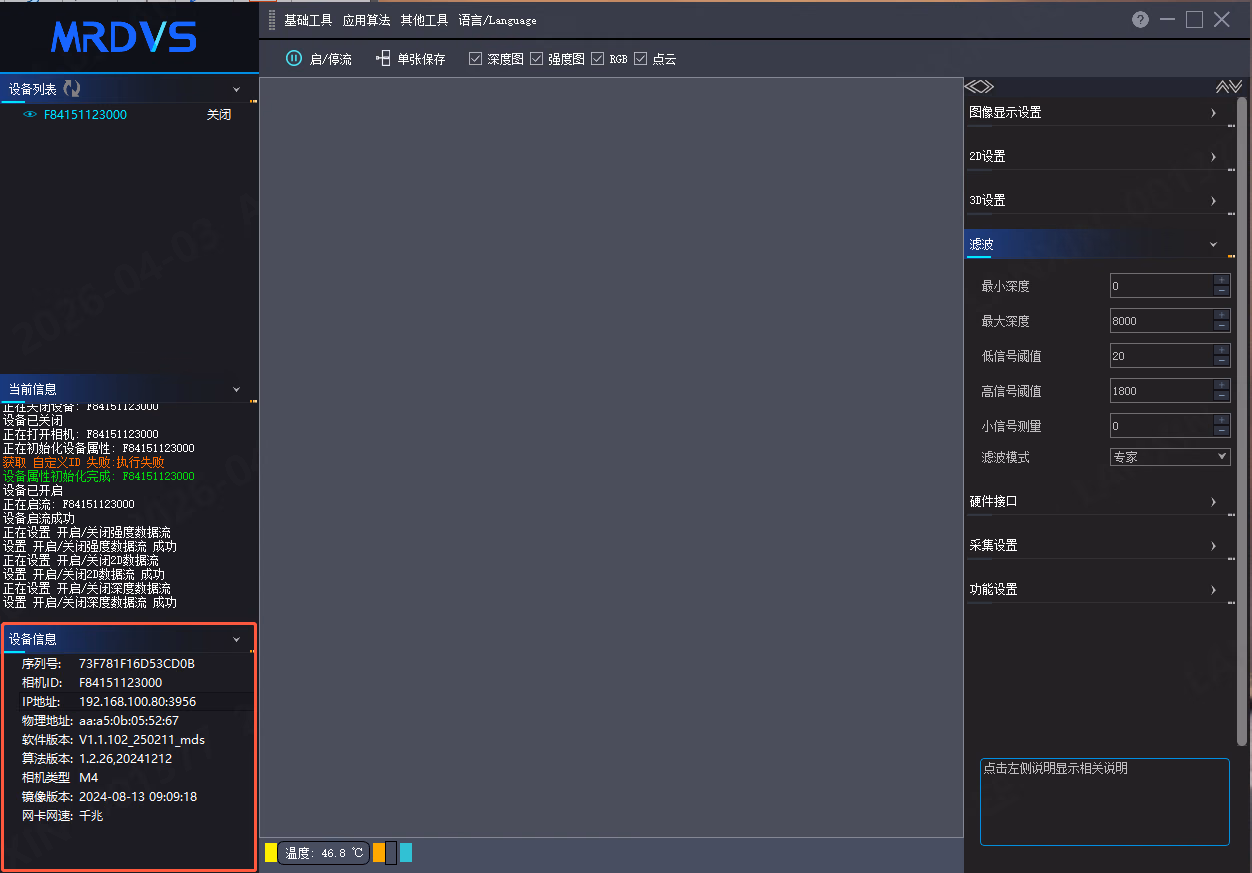Screen dimensions: 1252x873
Task: Click the IP address 192.168.100.80:3956
Action: pyautogui.click(x=138, y=702)
